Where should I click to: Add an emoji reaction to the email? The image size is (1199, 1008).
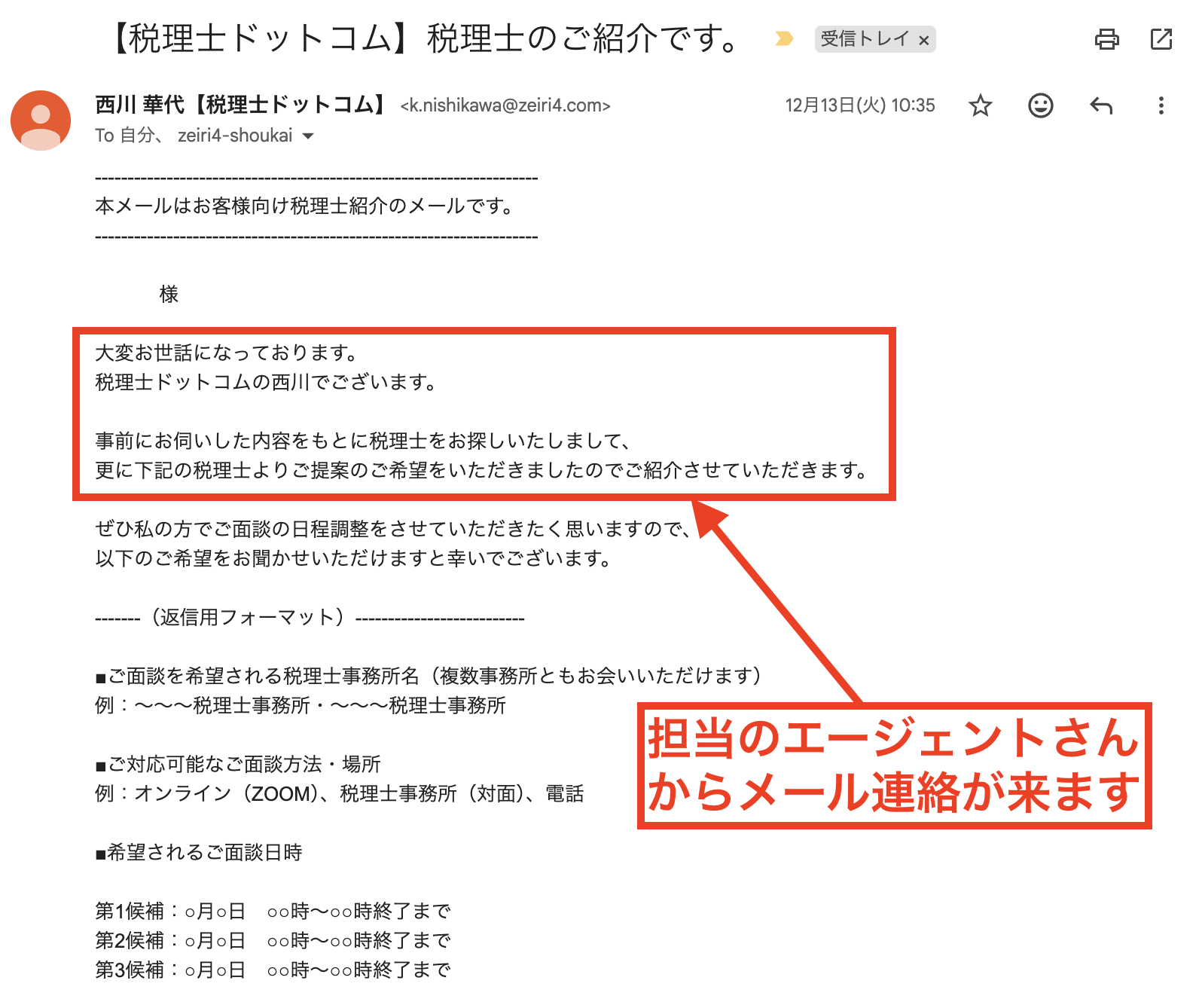(1040, 105)
